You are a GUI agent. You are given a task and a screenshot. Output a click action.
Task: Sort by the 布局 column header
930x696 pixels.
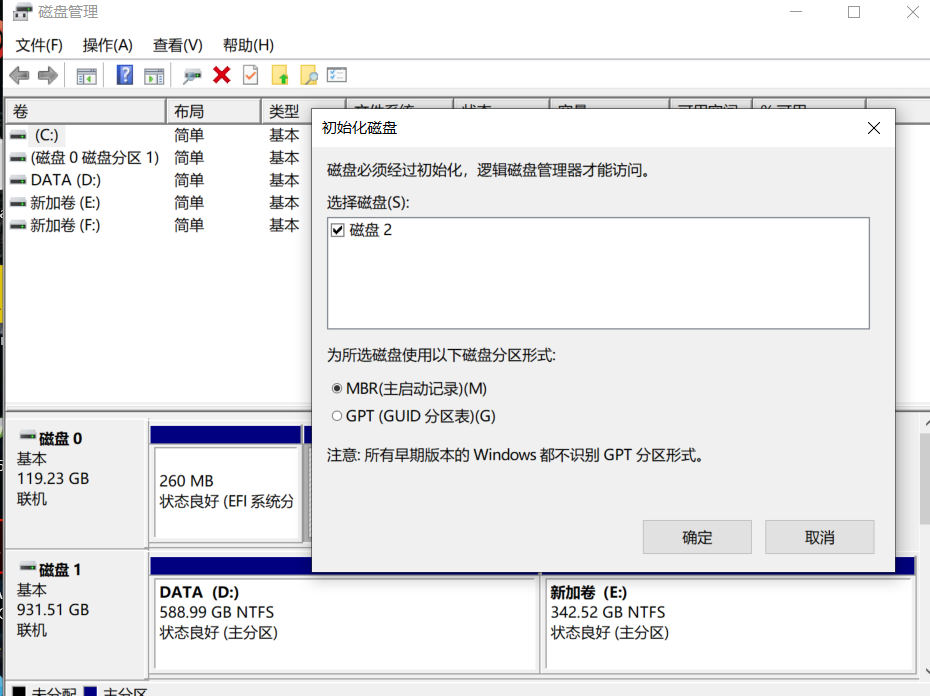click(x=214, y=112)
